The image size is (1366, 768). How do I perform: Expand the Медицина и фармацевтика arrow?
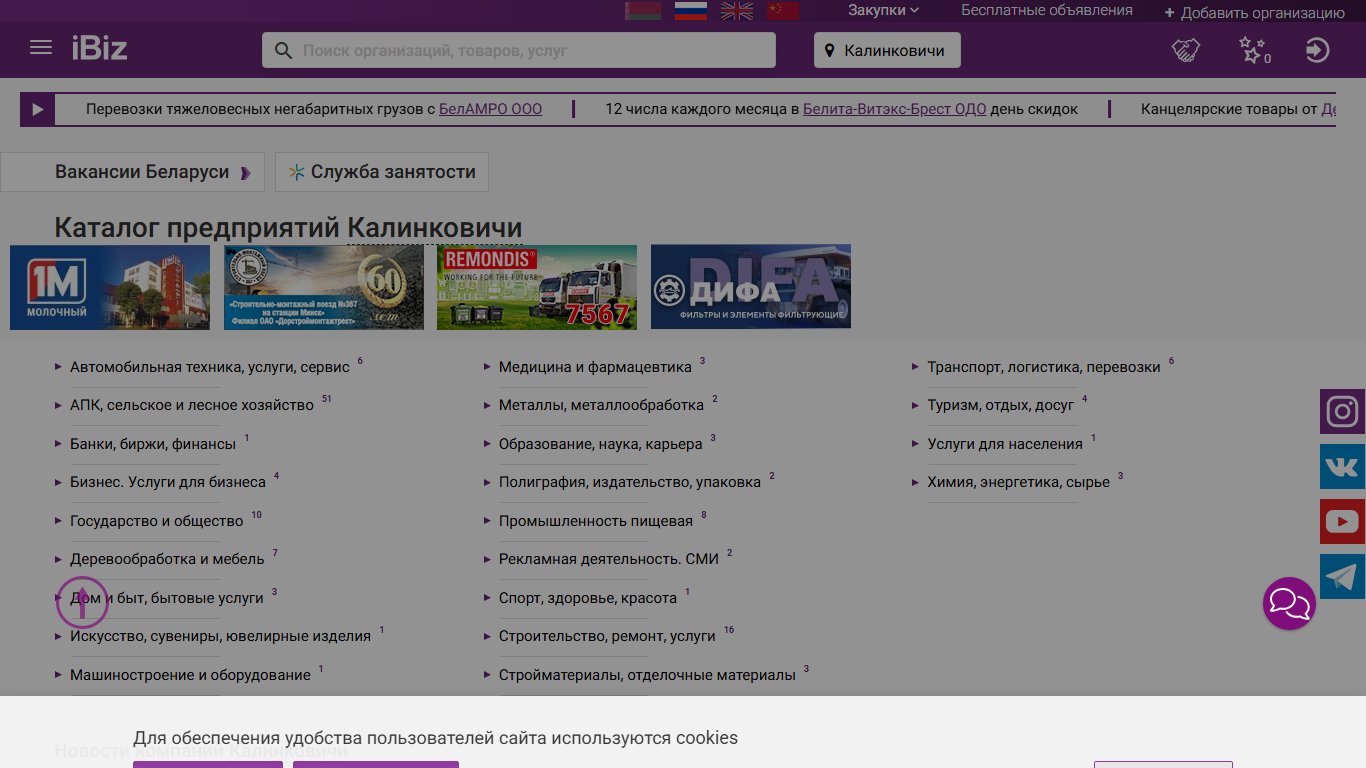coord(487,367)
